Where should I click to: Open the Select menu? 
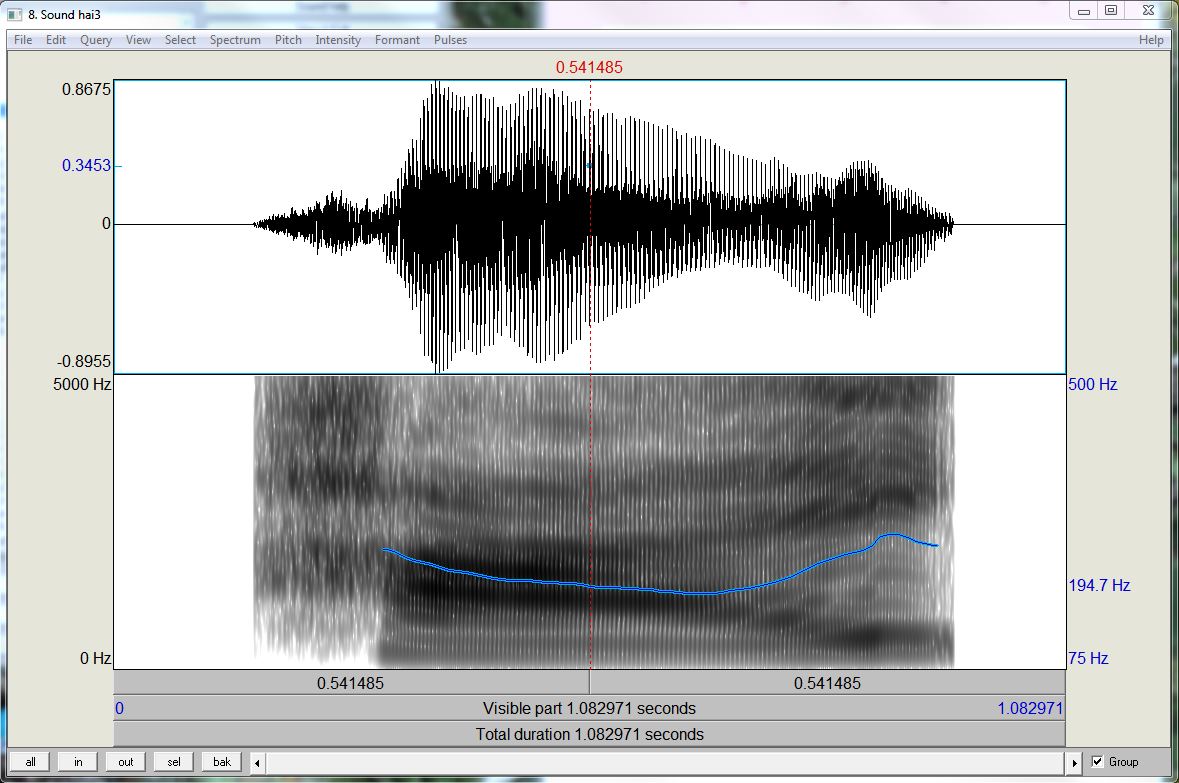(x=180, y=40)
